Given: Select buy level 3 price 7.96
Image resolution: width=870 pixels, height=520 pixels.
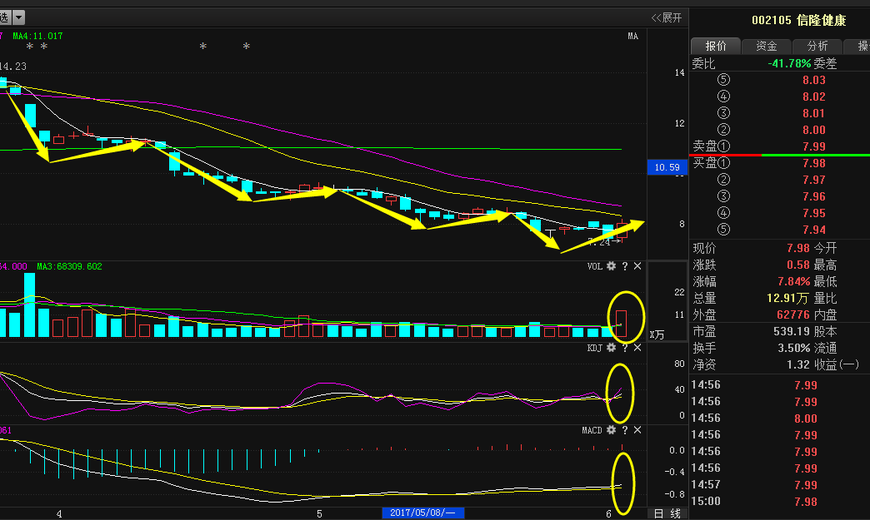Looking at the screenshot, I should (x=814, y=196).
